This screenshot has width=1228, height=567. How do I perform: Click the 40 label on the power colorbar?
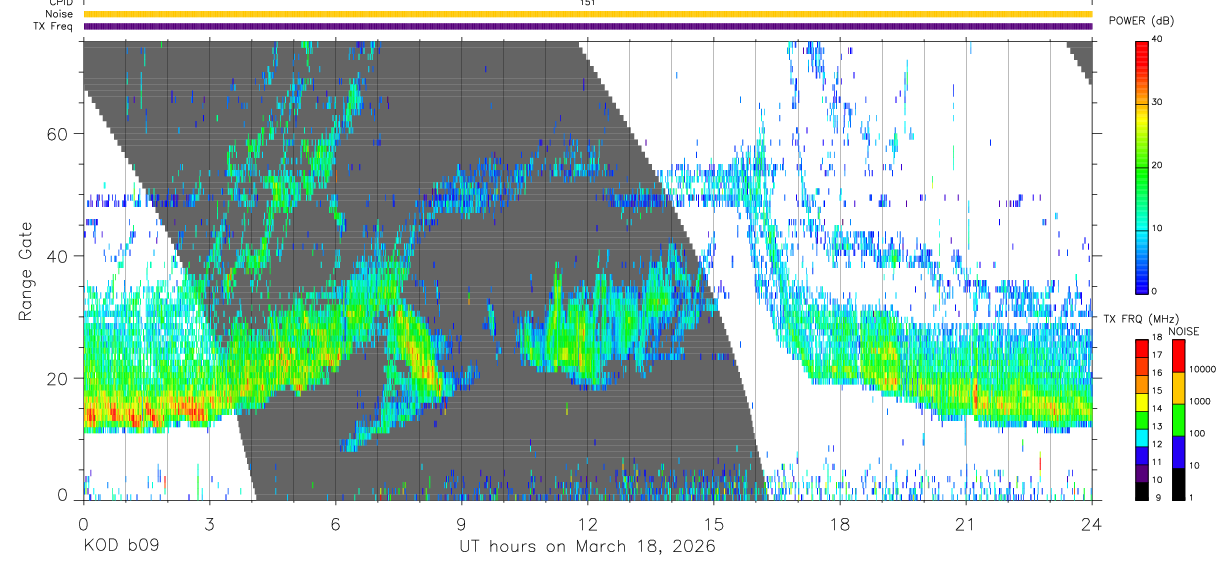coord(1159,40)
